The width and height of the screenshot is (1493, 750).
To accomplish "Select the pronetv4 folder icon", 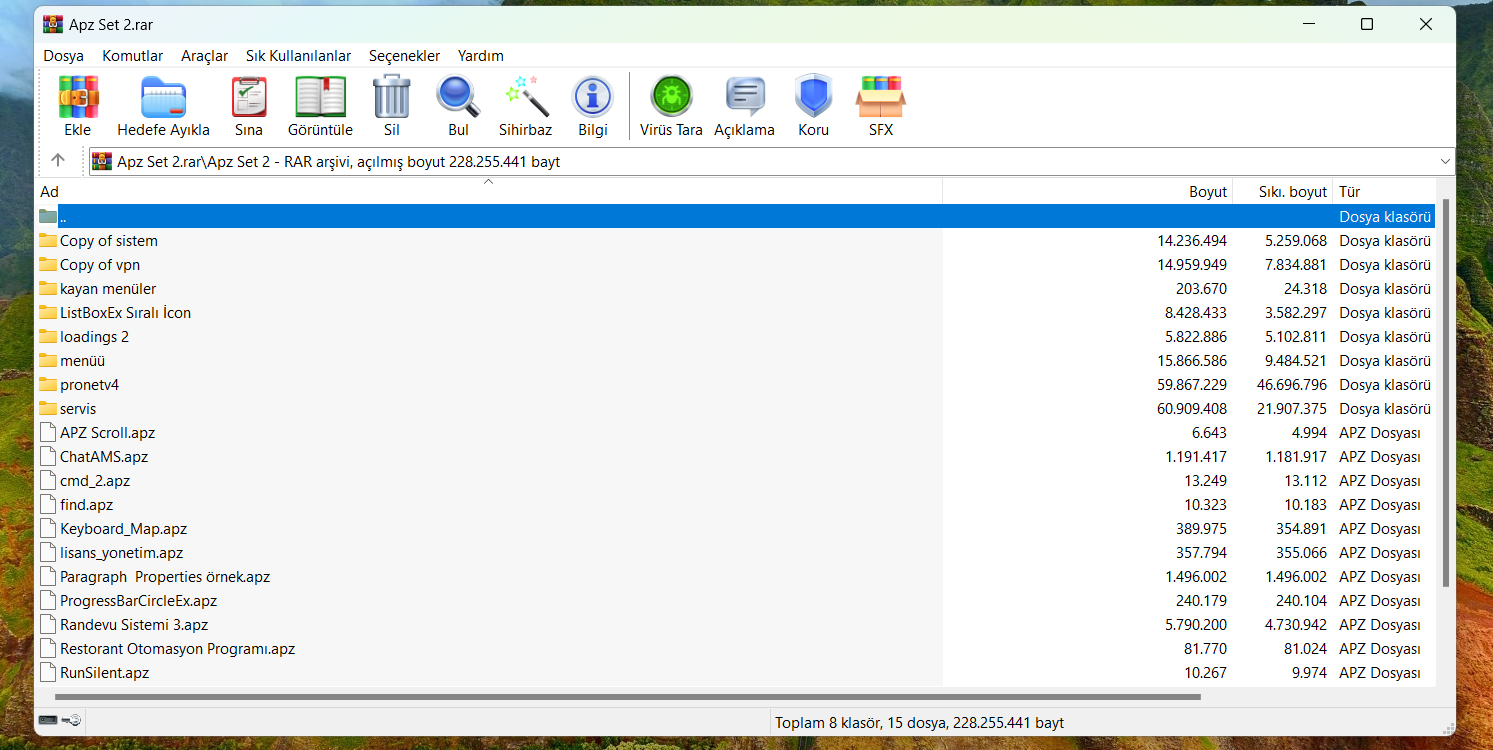I will tap(48, 384).
